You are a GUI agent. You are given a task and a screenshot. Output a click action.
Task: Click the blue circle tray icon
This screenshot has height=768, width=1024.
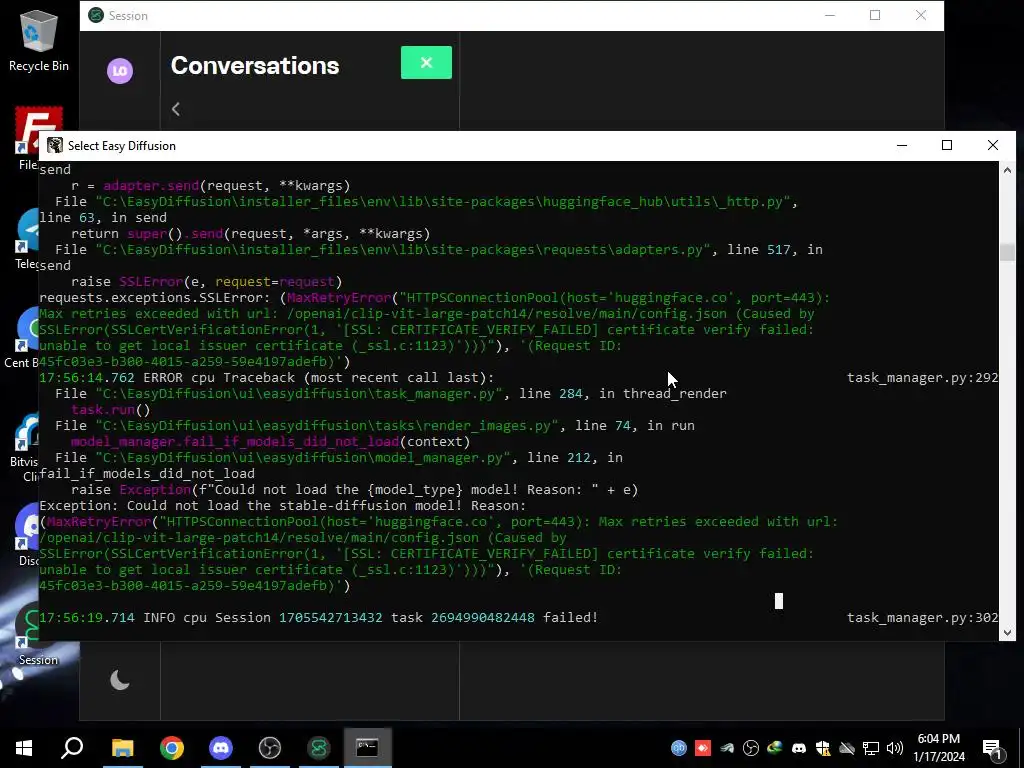[679, 748]
